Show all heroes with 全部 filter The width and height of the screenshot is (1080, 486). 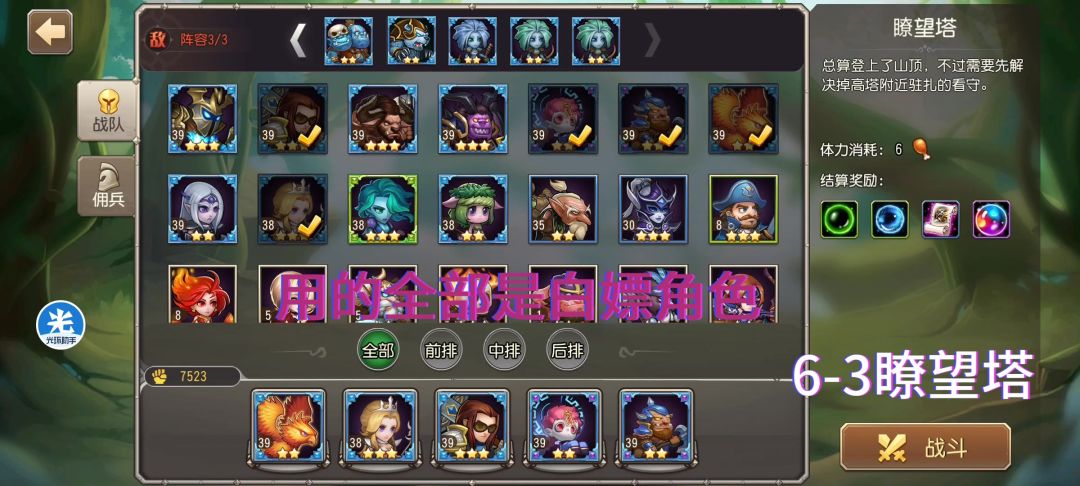378,350
